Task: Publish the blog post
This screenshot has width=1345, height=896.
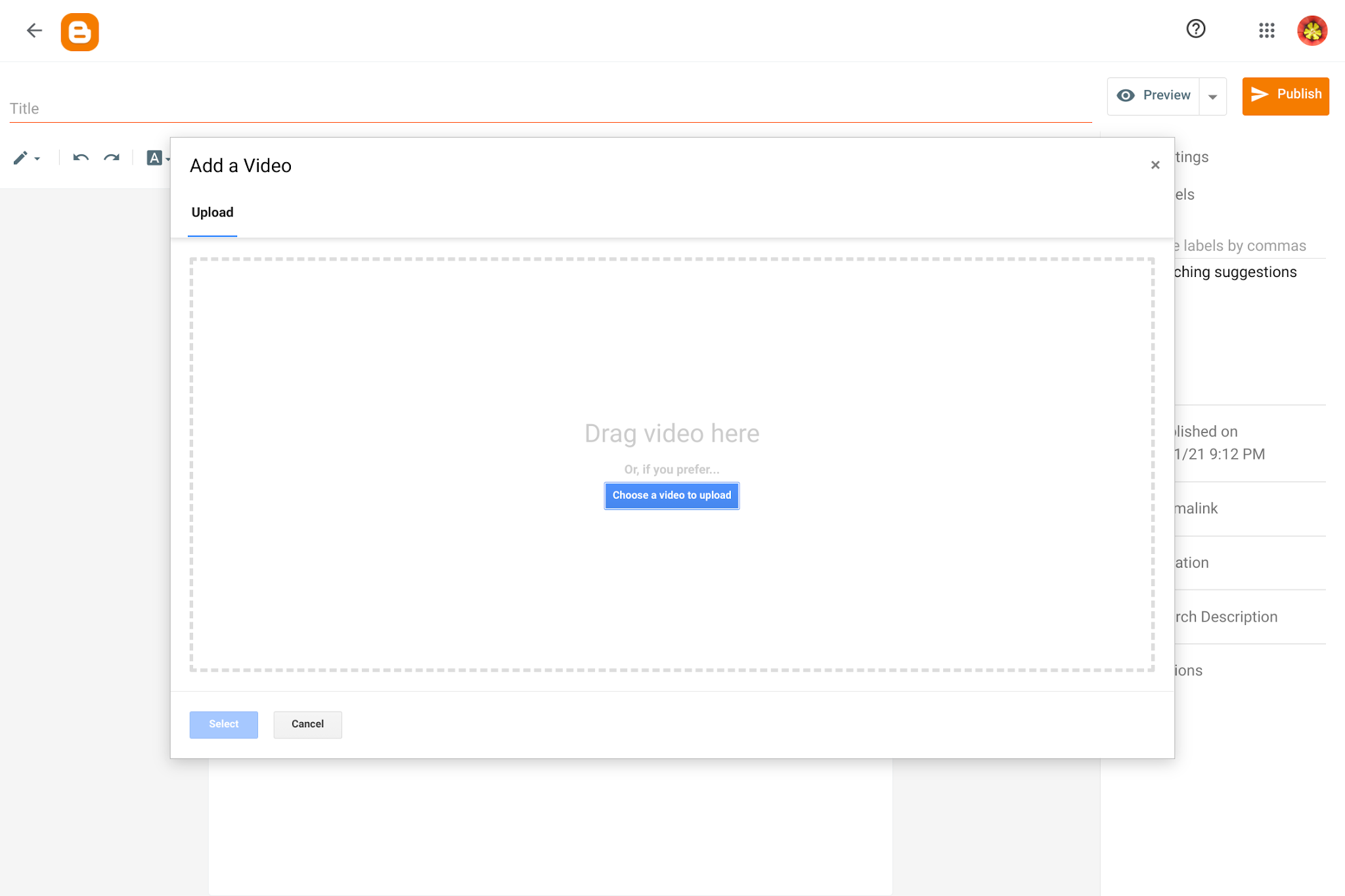Action: pyautogui.click(x=1285, y=95)
